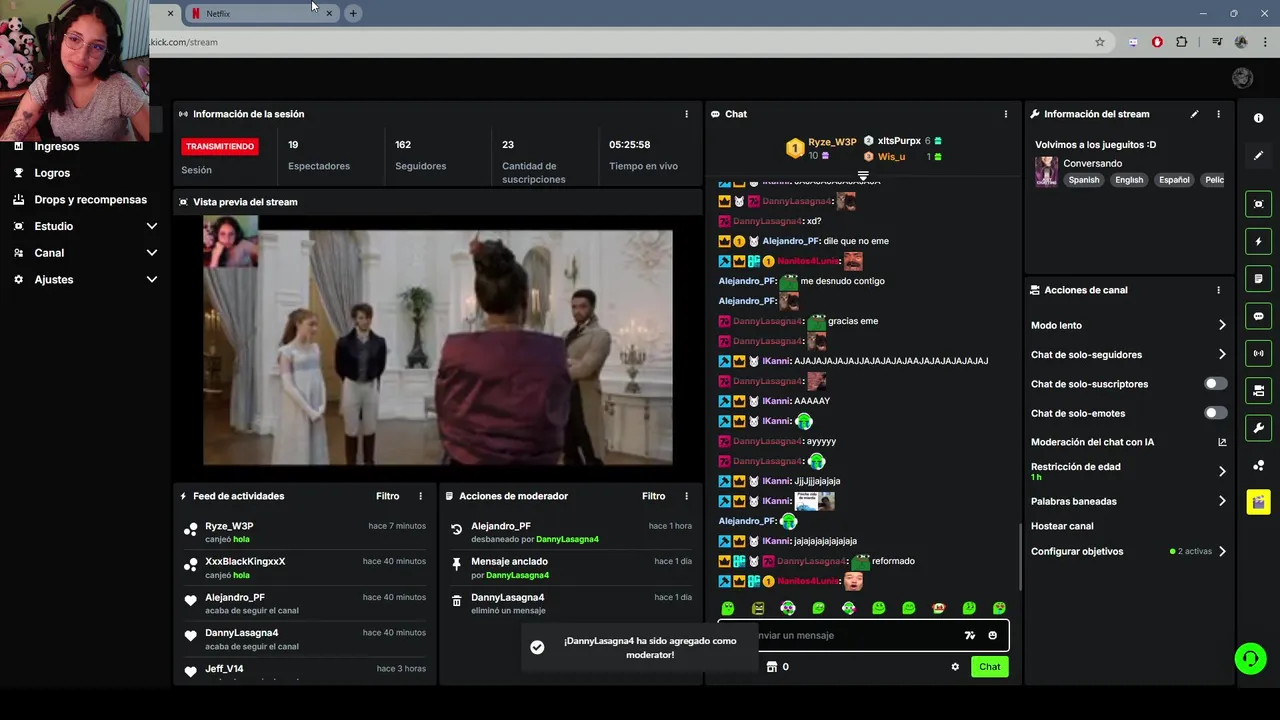Open Palabras baneadas settings
The image size is (1280, 720).
[x=1129, y=501]
